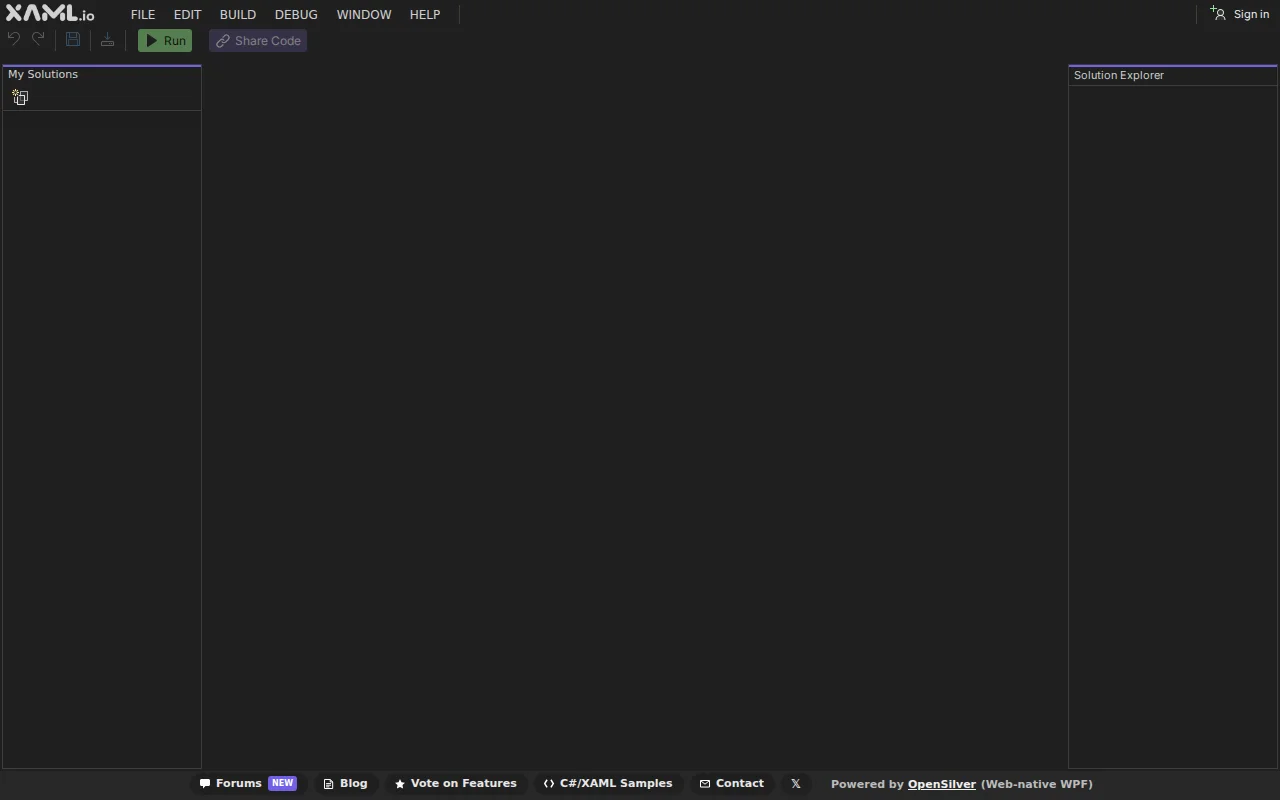Click the Save disk icon
Viewport: 1280px width, 800px height.
coord(73,40)
